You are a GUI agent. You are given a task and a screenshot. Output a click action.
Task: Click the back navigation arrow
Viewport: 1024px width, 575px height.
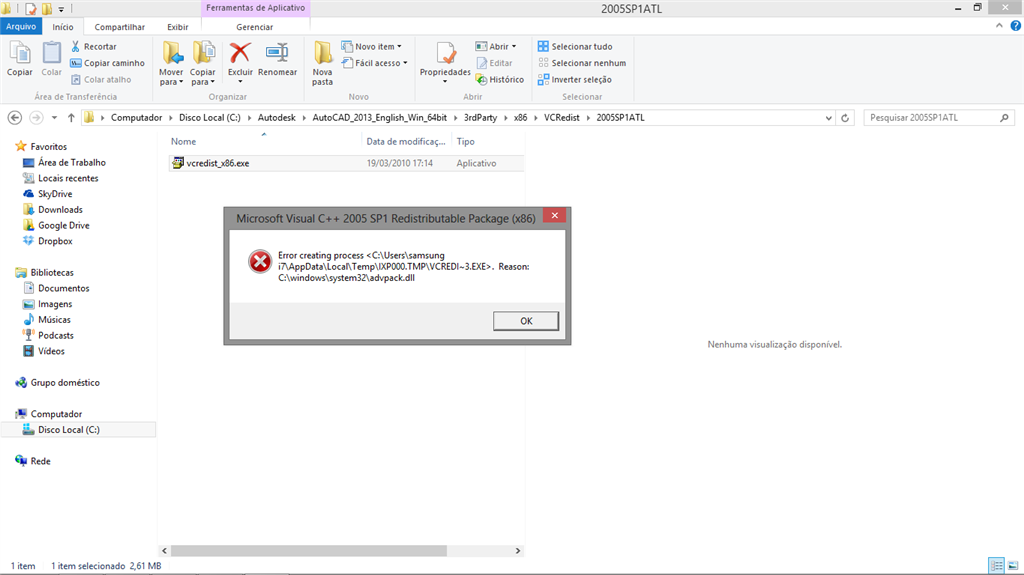click(14, 118)
